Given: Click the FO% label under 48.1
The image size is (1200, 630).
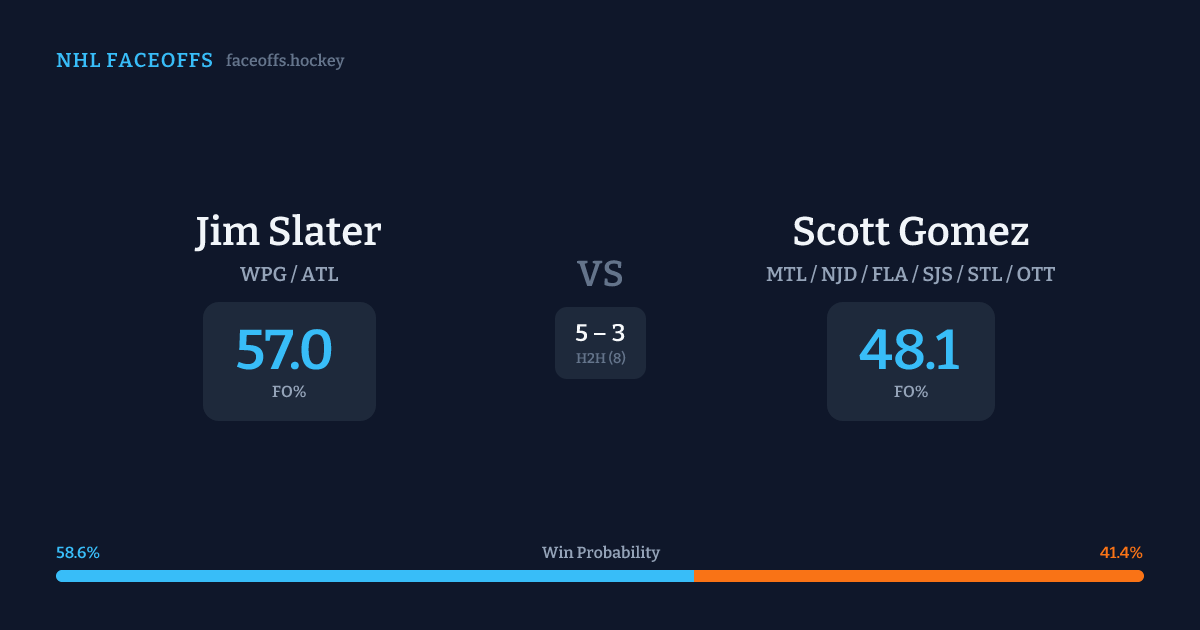Looking at the screenshot, I should click(x=910, y=392).
